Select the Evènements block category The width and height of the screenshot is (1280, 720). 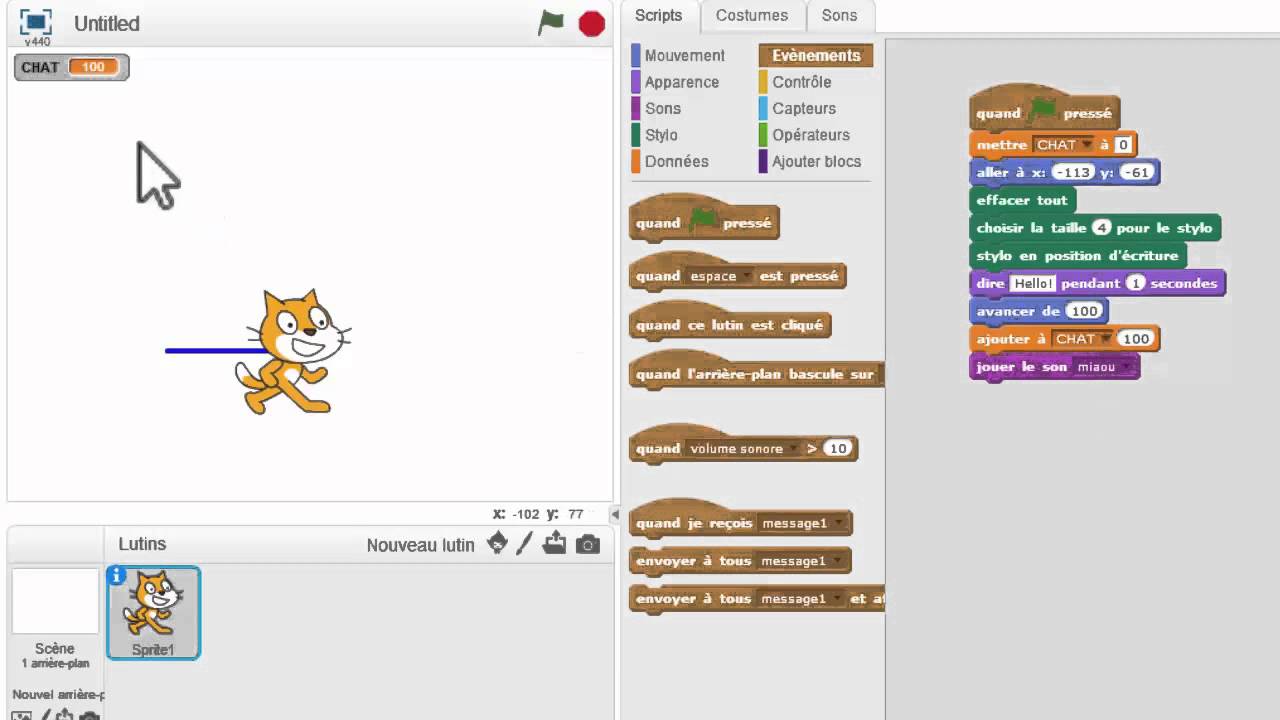pos(815,55)
